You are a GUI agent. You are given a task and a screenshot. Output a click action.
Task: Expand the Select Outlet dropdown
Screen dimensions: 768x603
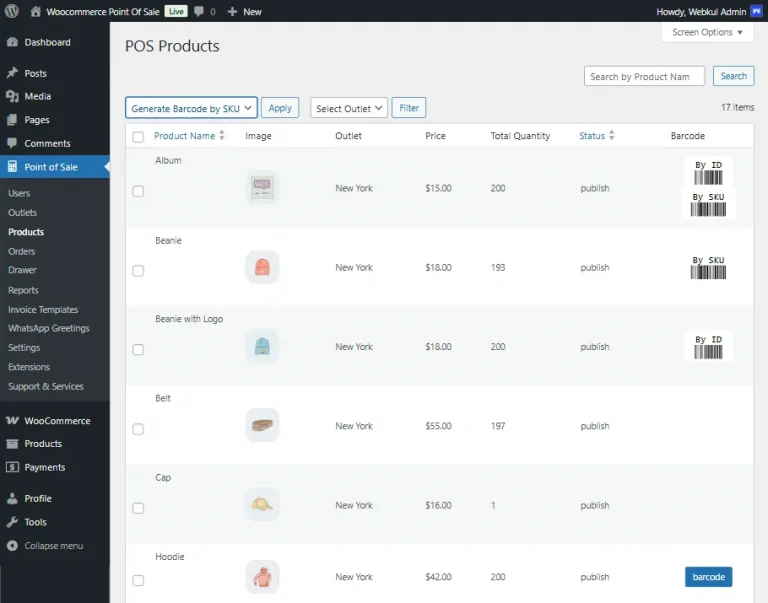tap(348, 108)
